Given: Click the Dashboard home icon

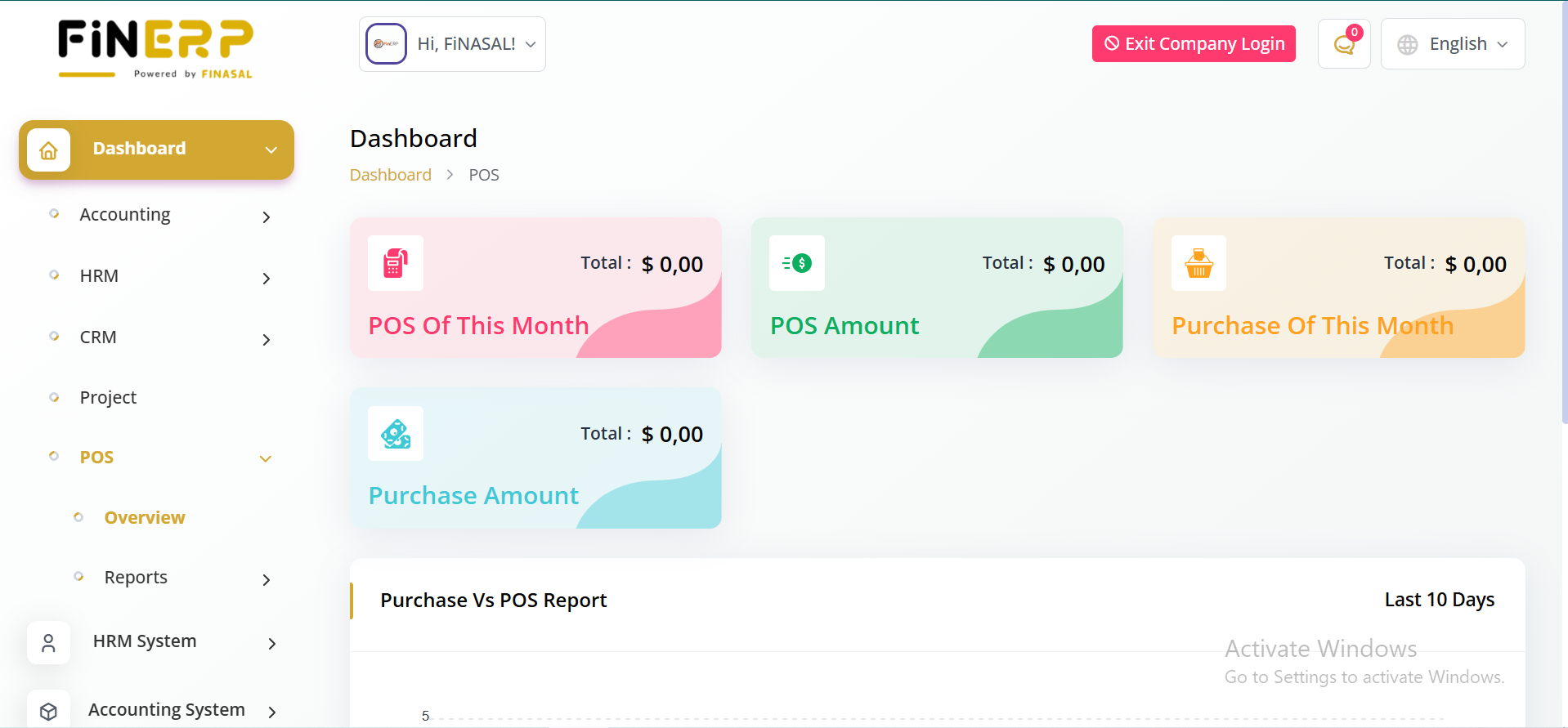Looking at the screenshot, I should (48, 150).
